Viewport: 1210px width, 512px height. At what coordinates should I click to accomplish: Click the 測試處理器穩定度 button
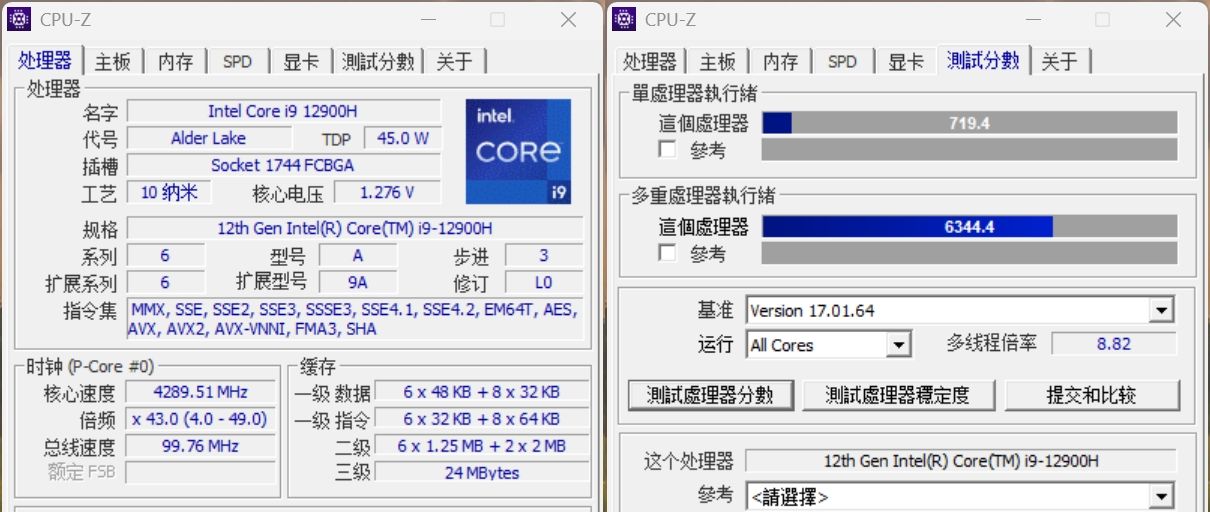click(x=897, y=395)
